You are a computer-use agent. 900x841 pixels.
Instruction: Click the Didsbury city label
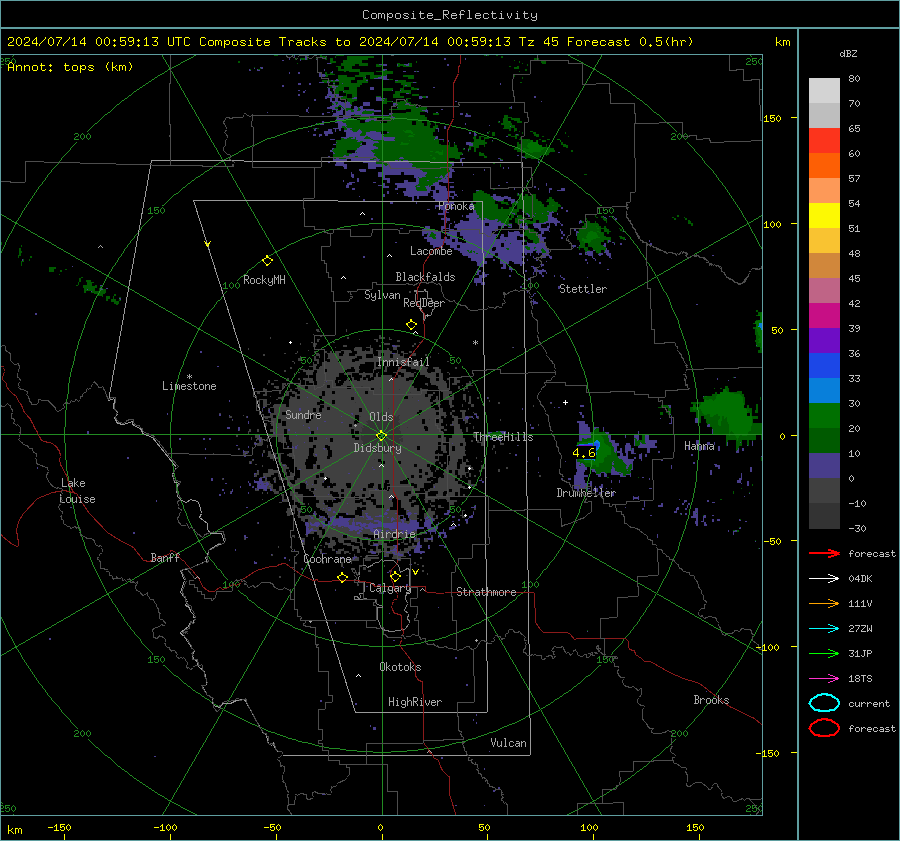pyautogui.click(x=377, y=448)
